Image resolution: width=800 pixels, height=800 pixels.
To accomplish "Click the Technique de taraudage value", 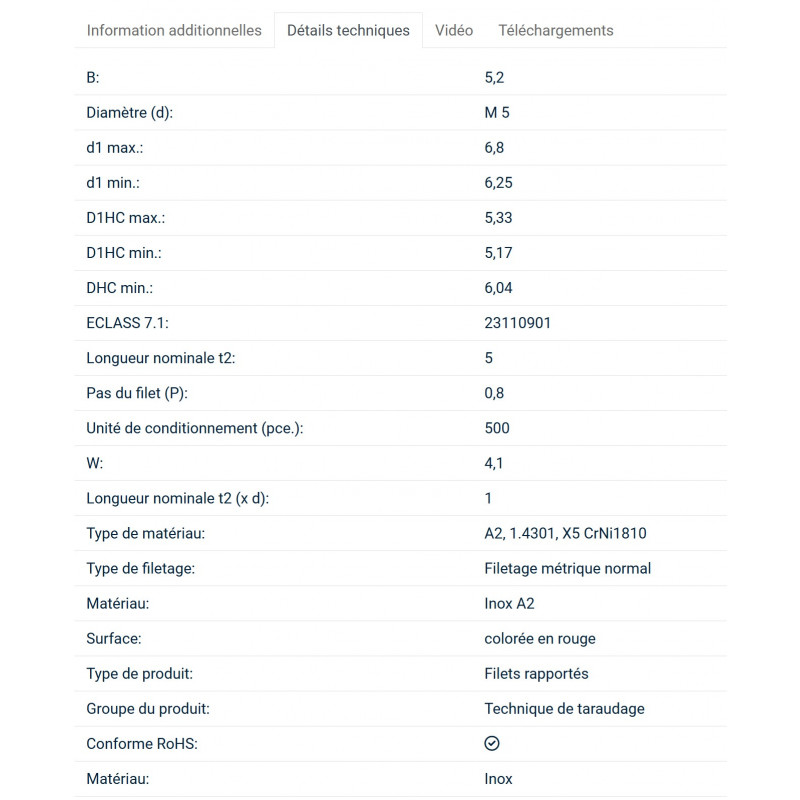I will coord(564,709).
